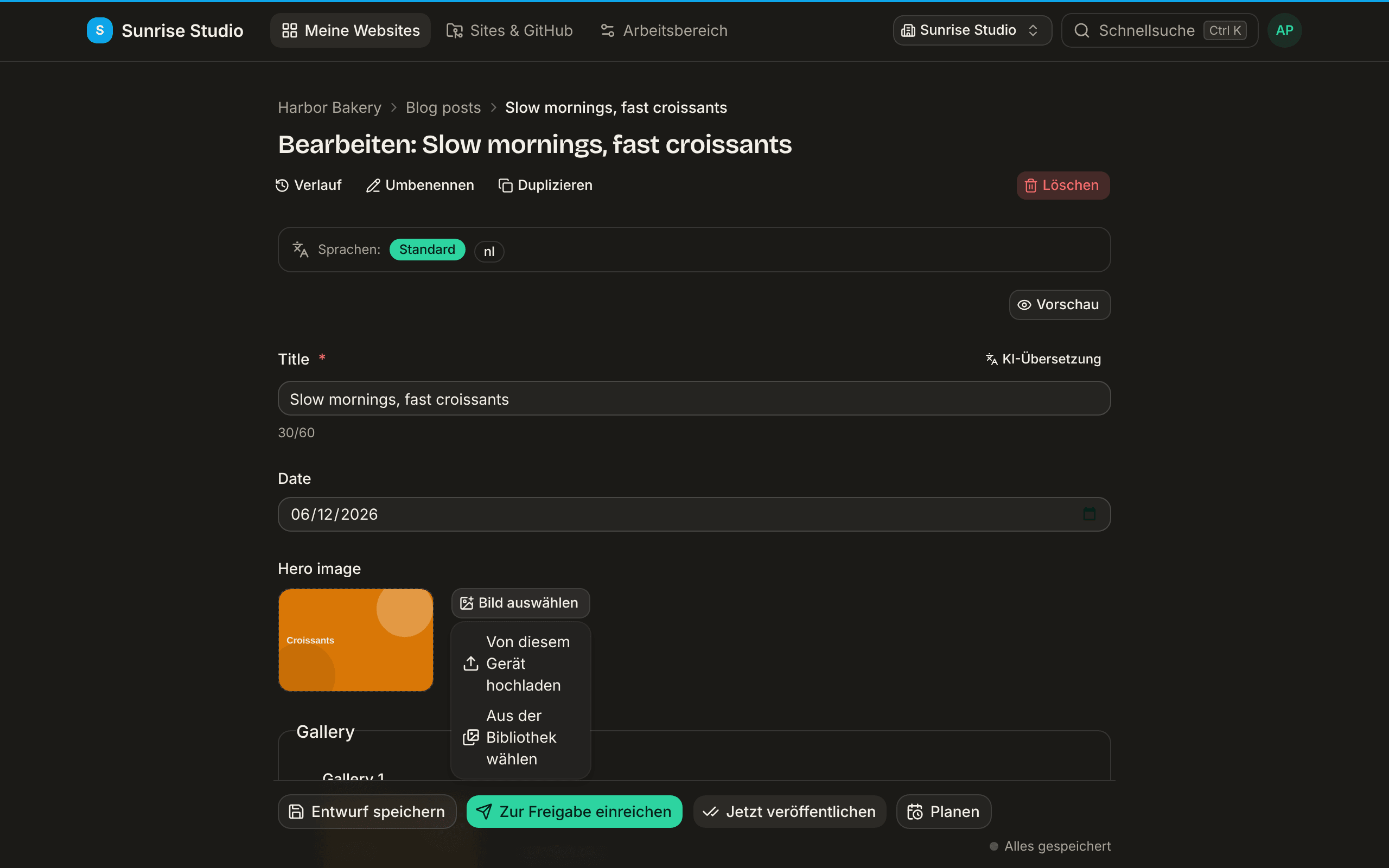The image size is (1389, 868).
Task: Switch to the nl language pill
Action: [489, 251]
